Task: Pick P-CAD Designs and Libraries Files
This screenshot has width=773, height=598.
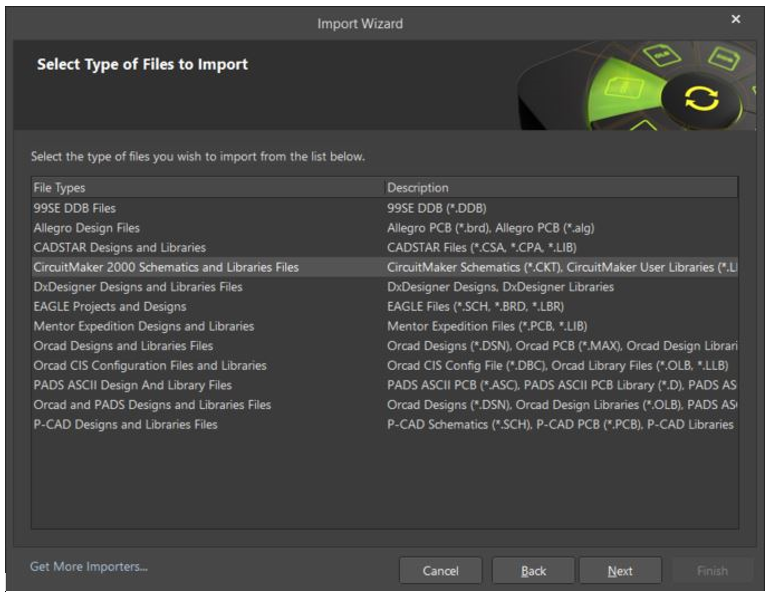Action: tap(125, 424)
